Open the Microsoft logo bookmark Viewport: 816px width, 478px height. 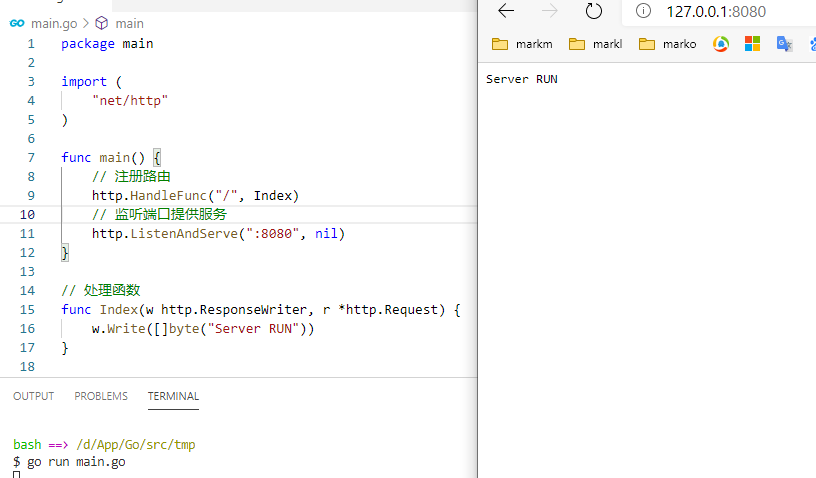tap(752, 44)
